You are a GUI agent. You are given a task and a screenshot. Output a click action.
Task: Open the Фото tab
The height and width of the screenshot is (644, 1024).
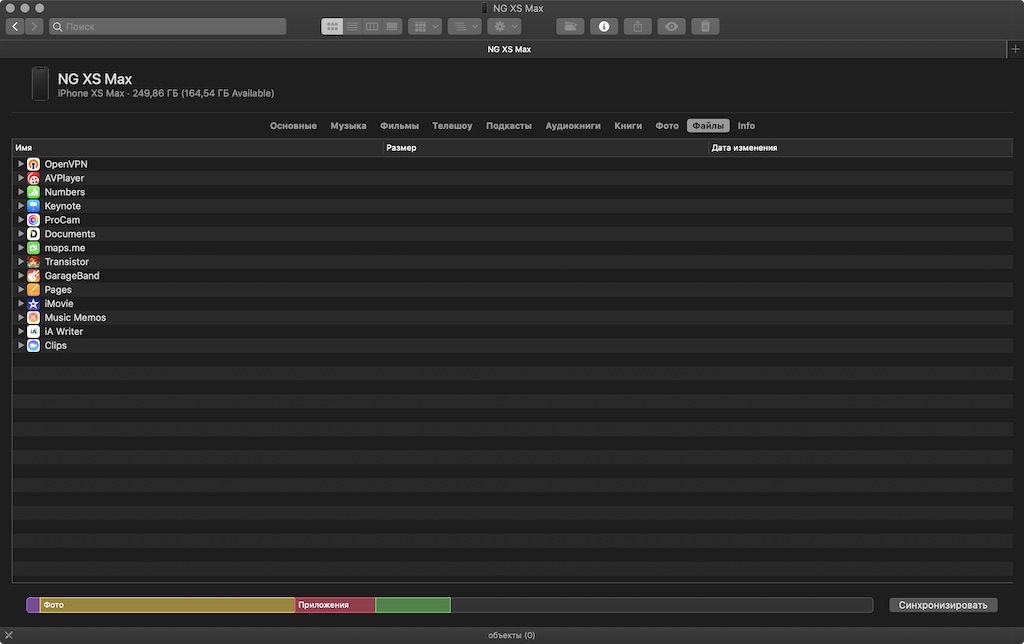coord(667,126)
